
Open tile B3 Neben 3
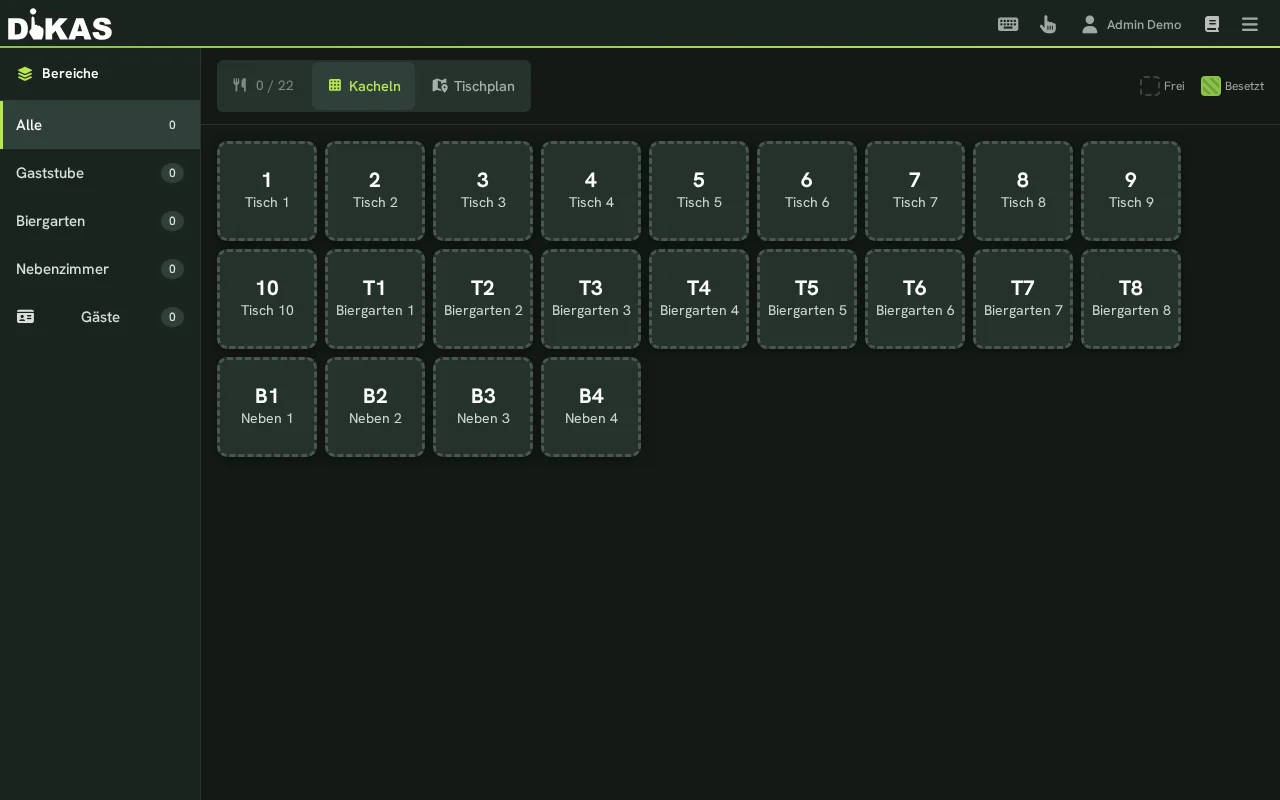pos(483,407)
